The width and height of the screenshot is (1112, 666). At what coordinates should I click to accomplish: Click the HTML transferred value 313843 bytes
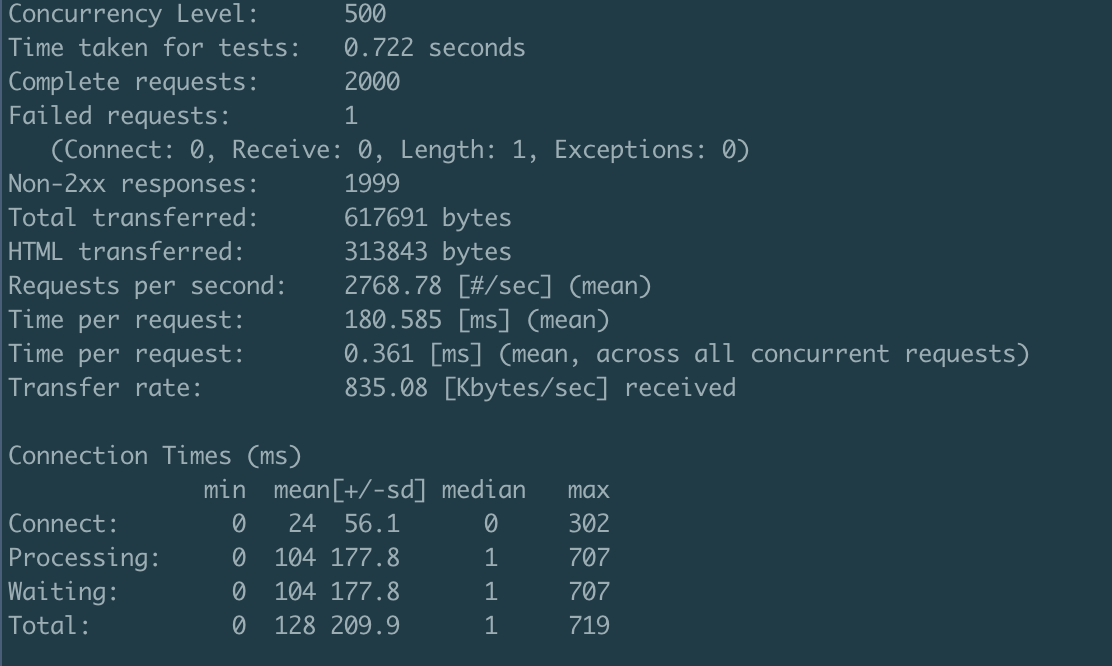pyautogui.click(x=427, y=252)
